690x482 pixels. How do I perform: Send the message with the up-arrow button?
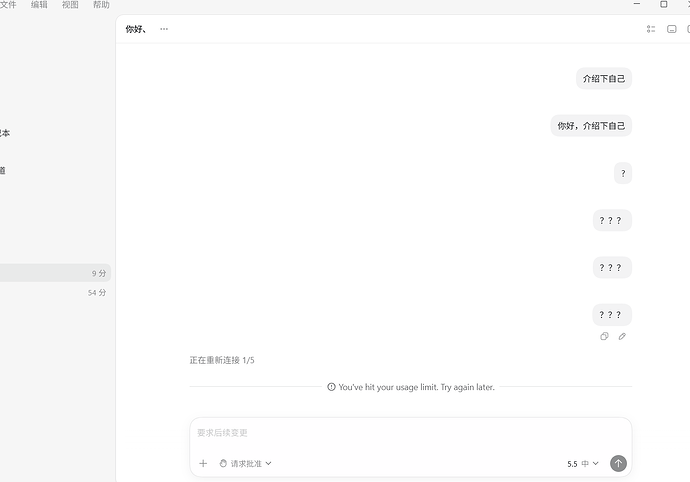click(x=618, y=463)
